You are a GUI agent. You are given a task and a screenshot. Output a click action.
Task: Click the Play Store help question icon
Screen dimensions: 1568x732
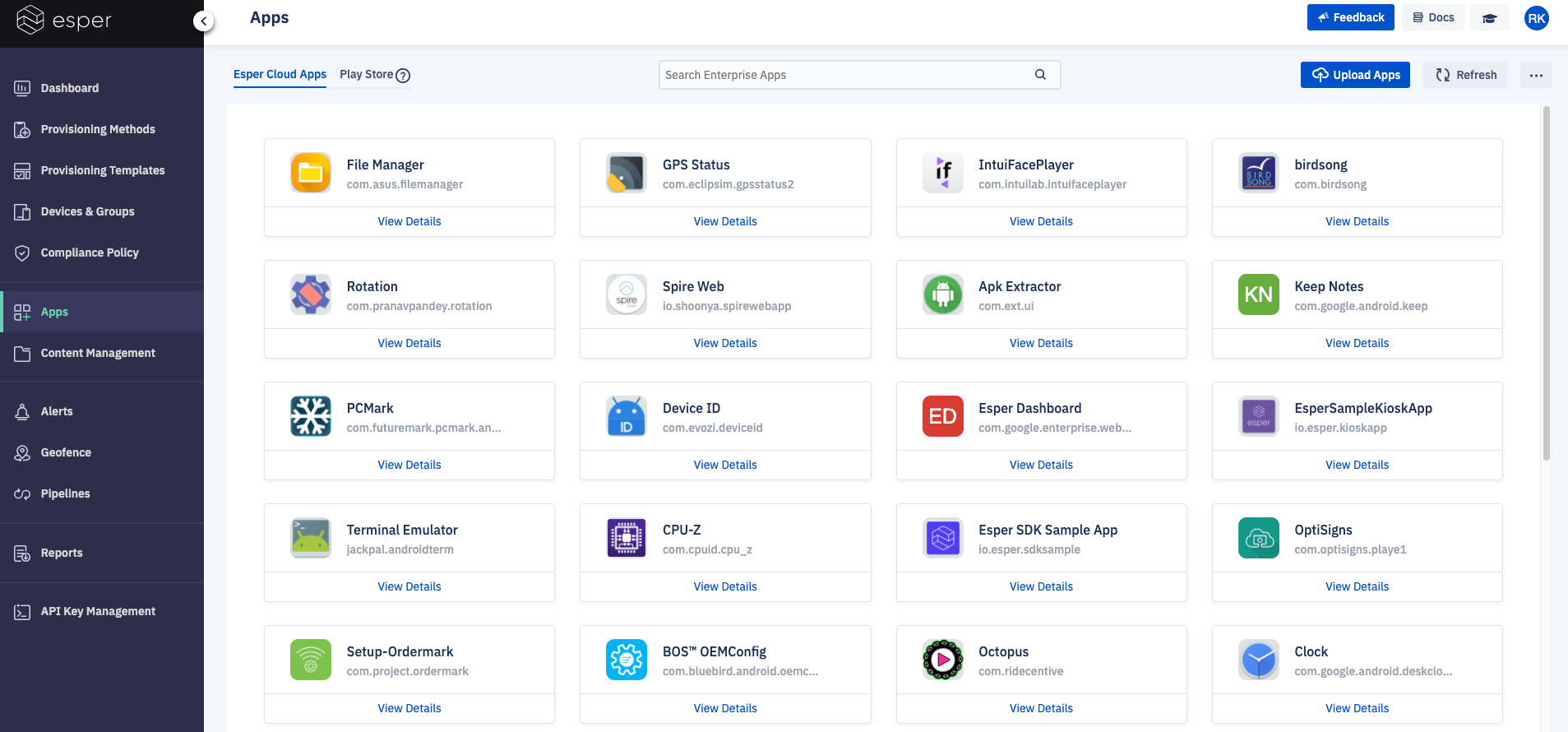click(403, 76)
